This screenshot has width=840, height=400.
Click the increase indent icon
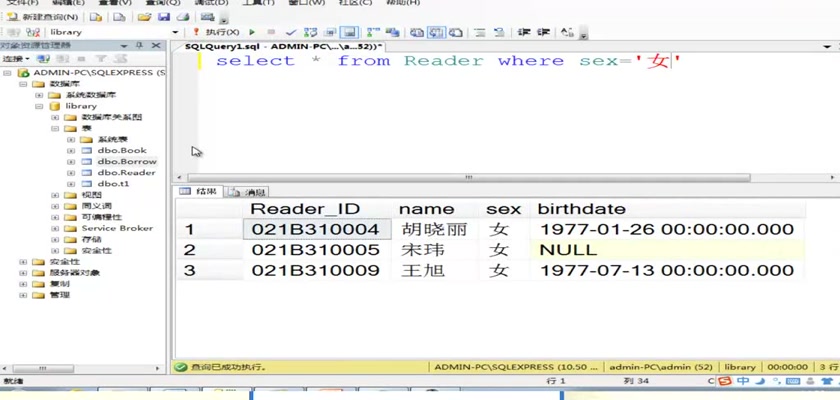pyautogui.click(x=544, y=32)
